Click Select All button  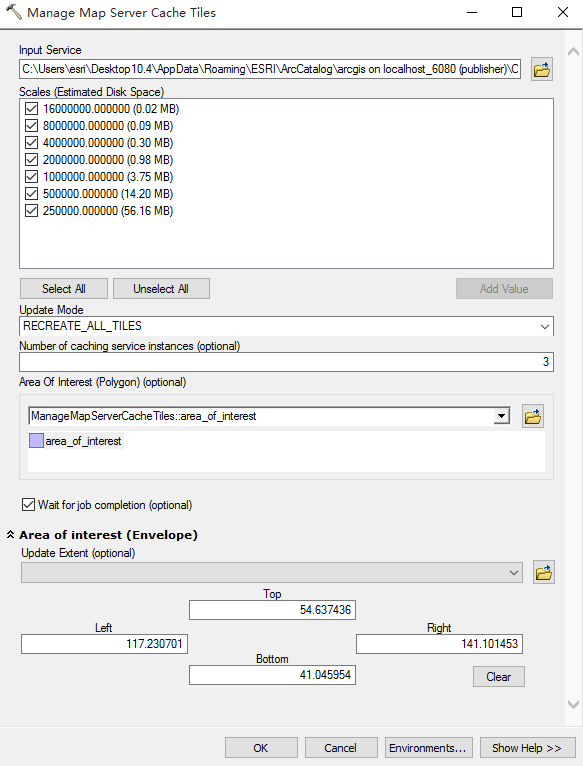(x=64, y=289)
